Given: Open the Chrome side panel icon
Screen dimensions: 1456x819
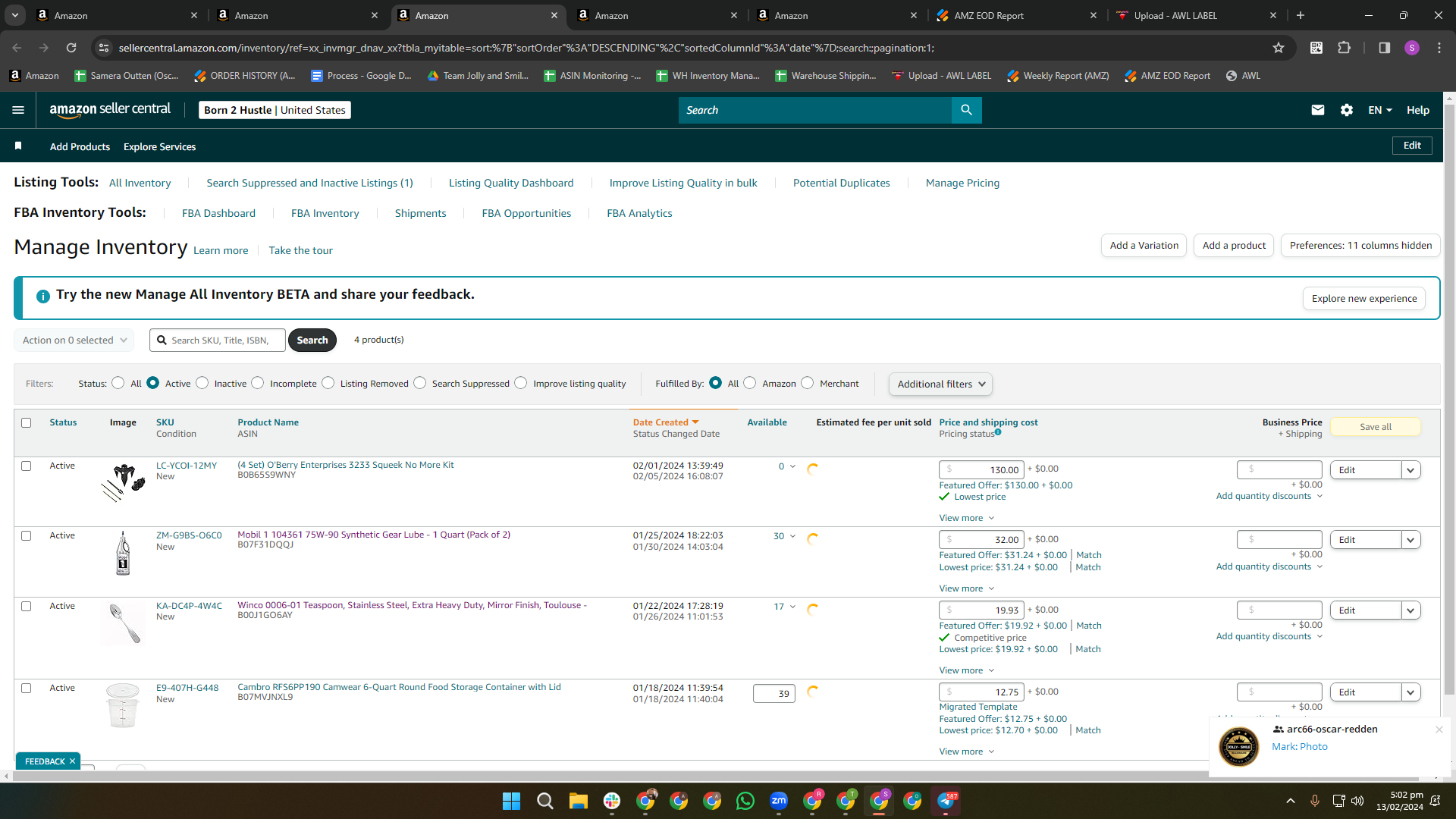Looking at the screenshot, I should coord(1385,48).
